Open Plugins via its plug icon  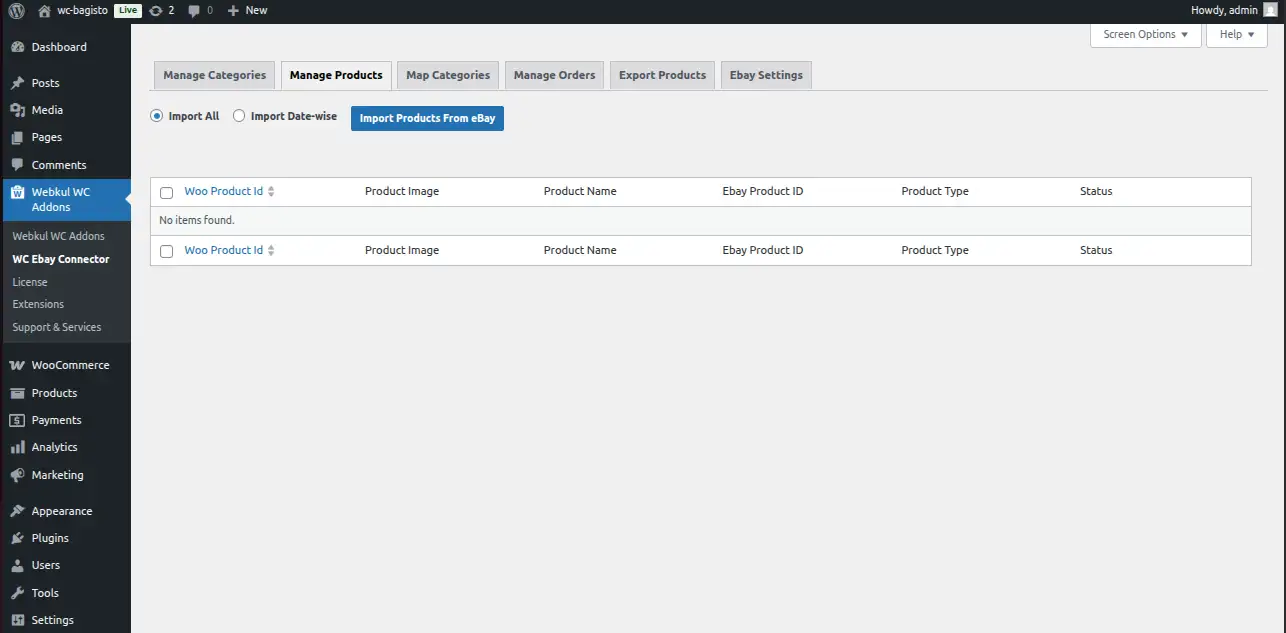[18, 537]
